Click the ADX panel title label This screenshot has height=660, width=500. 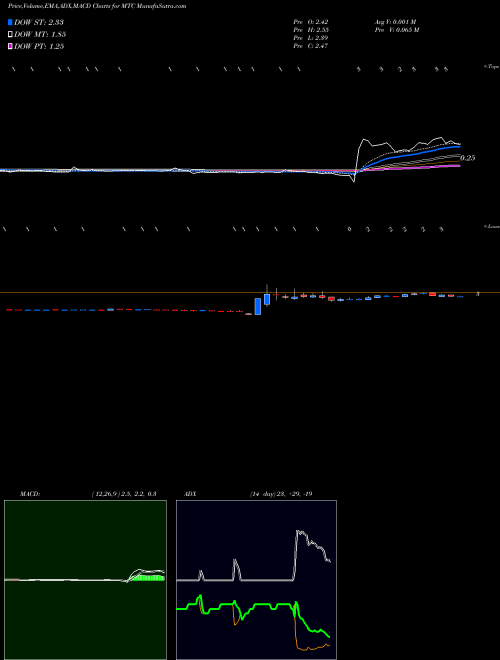[190, 494]
